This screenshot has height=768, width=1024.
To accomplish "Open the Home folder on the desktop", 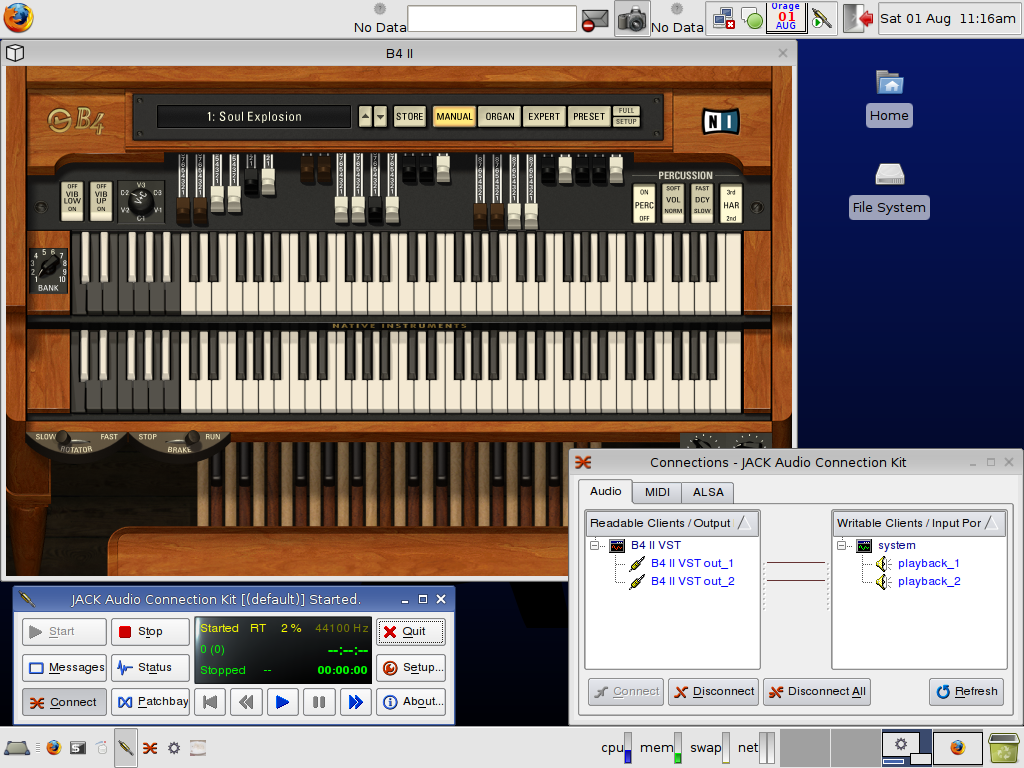I will point(889,99).
